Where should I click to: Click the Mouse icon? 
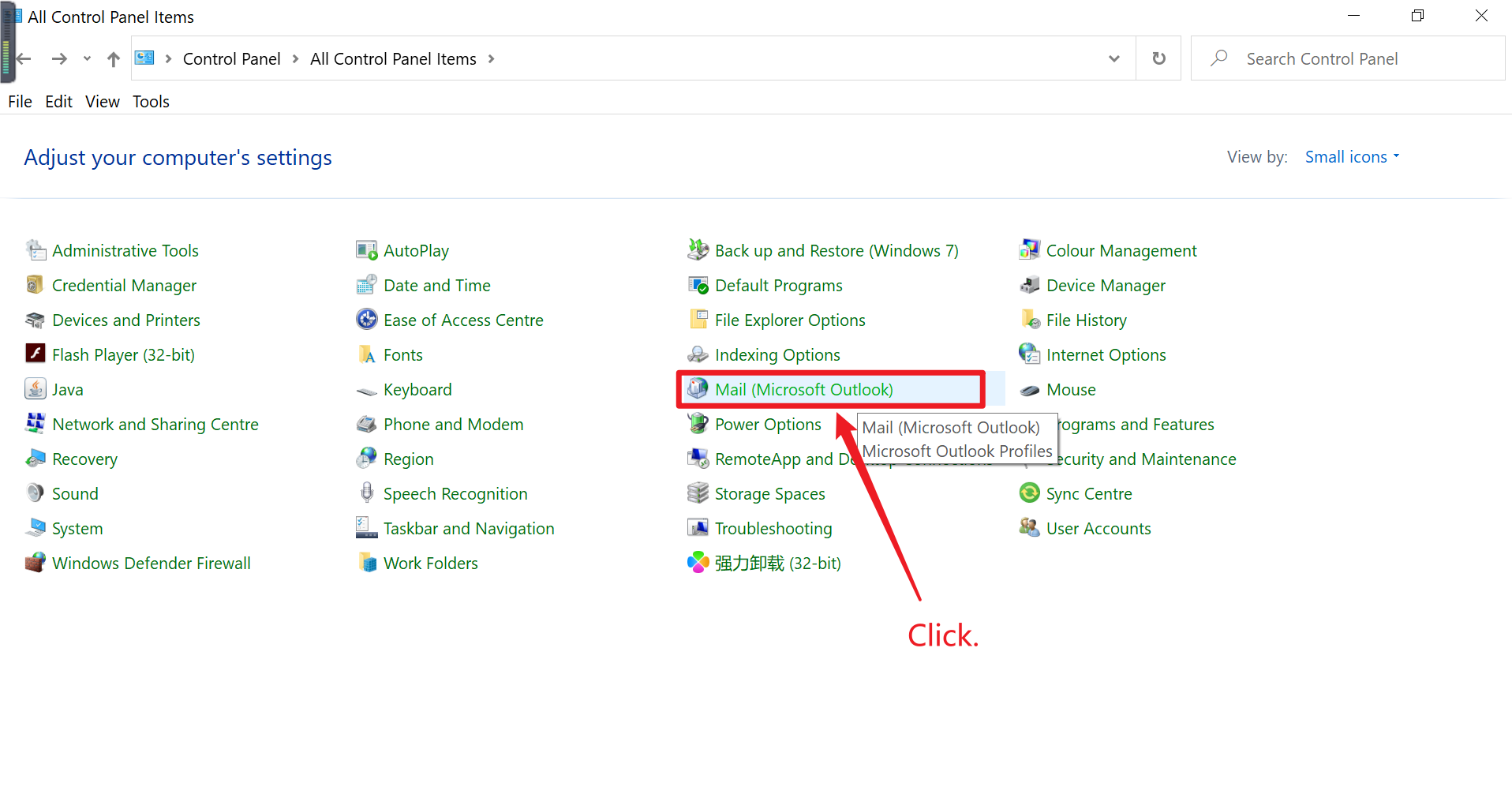[1030, 390]
